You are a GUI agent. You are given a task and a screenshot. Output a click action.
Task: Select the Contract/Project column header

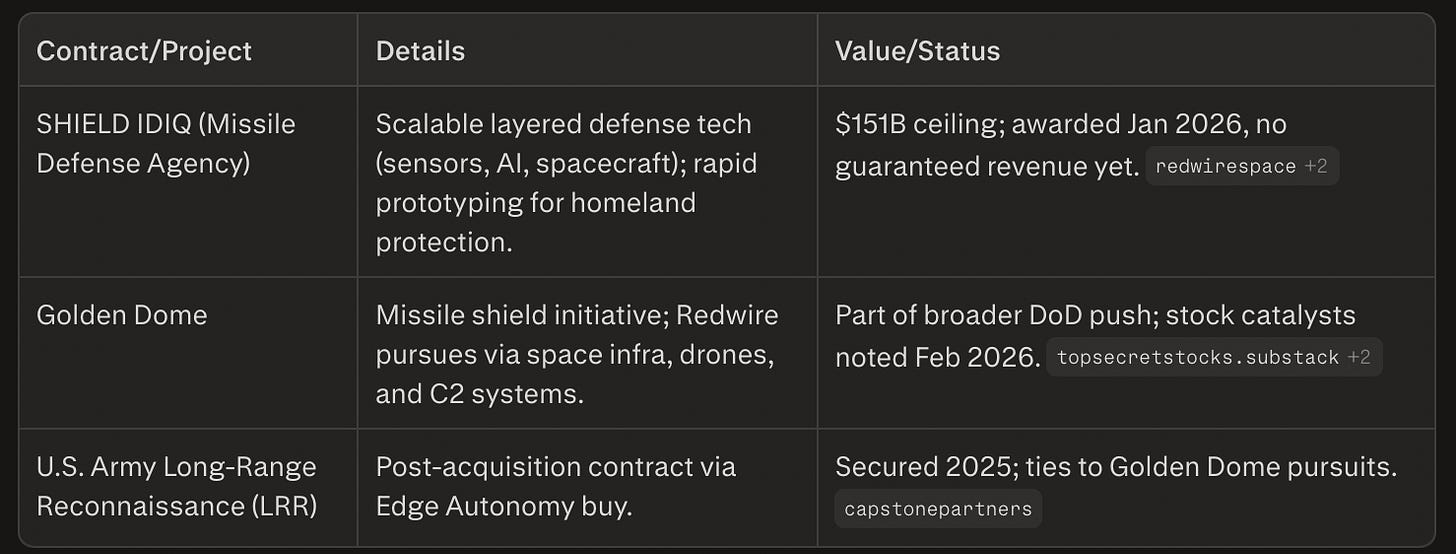144,51
